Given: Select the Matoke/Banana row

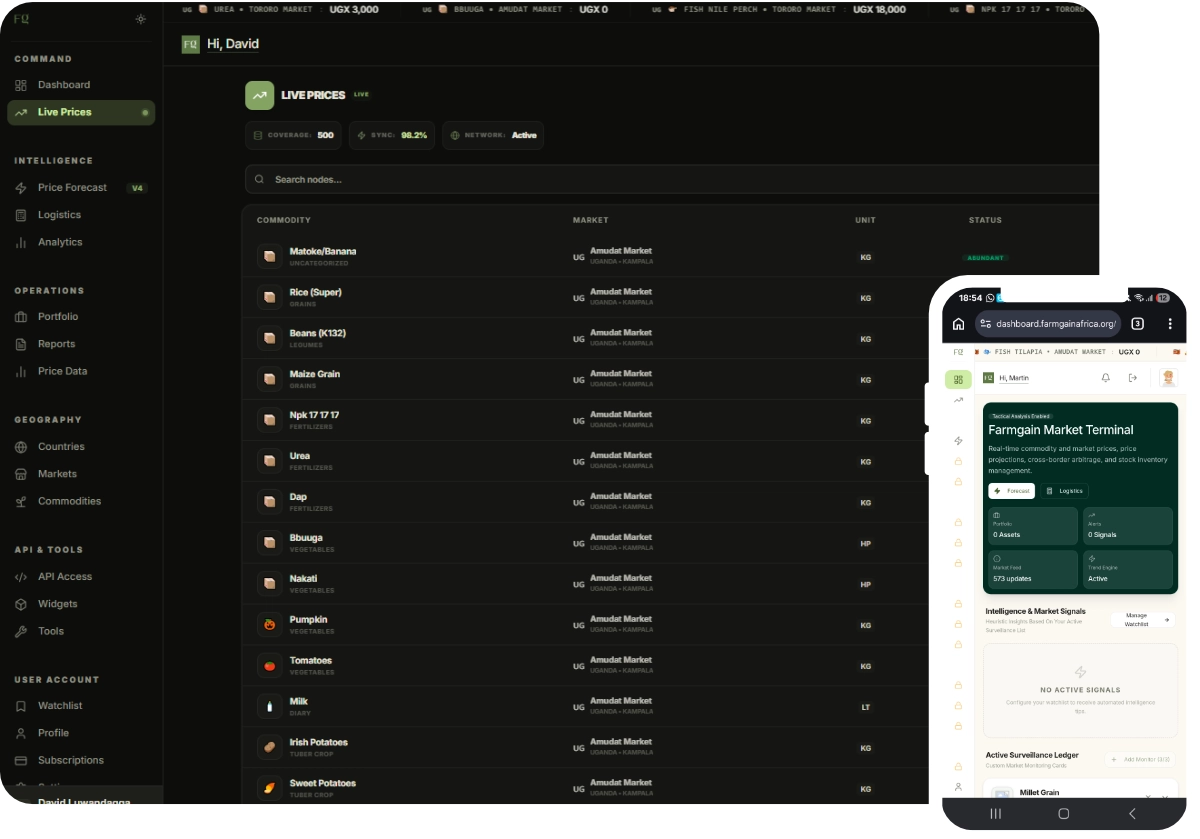Looking at the screenshot, I should [x=670, y=257].
